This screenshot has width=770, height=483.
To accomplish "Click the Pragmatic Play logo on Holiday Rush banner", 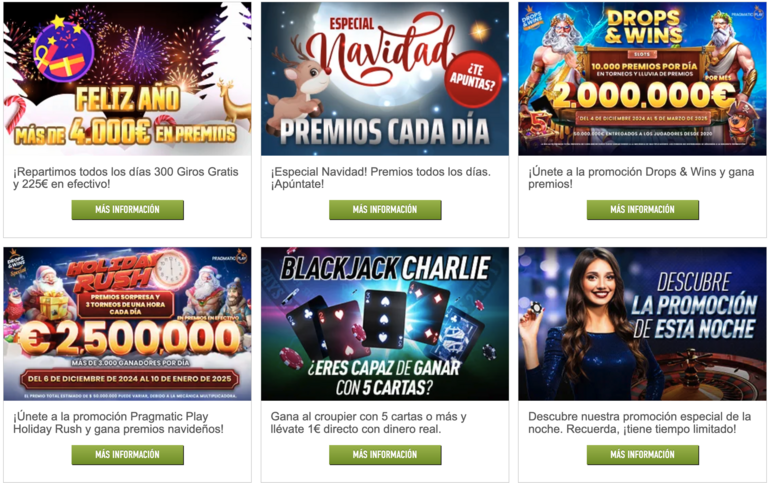I will click(x=230, y=257).
